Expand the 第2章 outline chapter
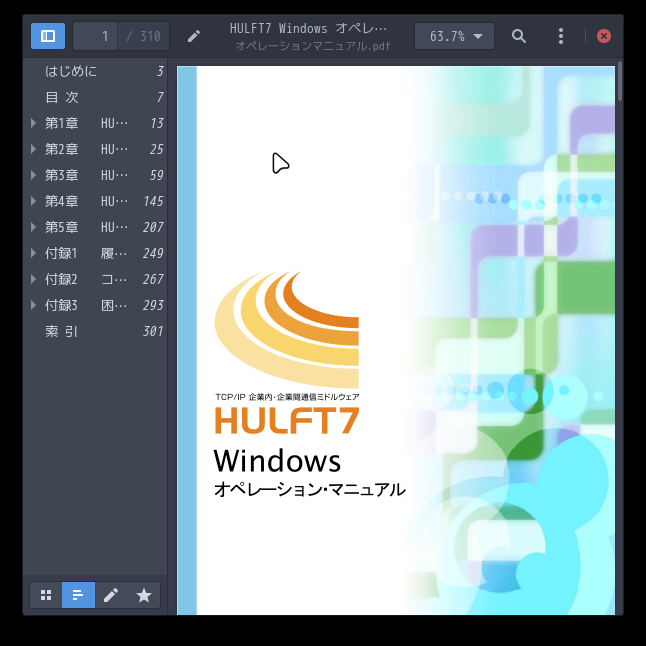The image size is (646, 646). click(x=33, y=149)
